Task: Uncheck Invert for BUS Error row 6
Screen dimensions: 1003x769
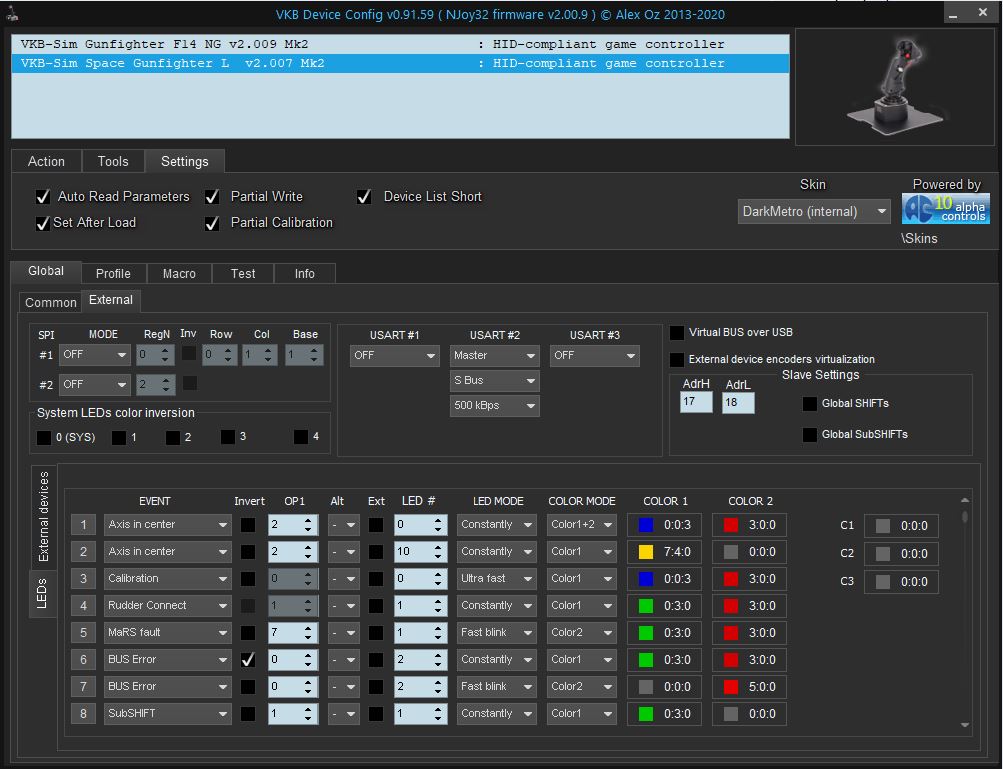Action: click(x=247, y=660)
